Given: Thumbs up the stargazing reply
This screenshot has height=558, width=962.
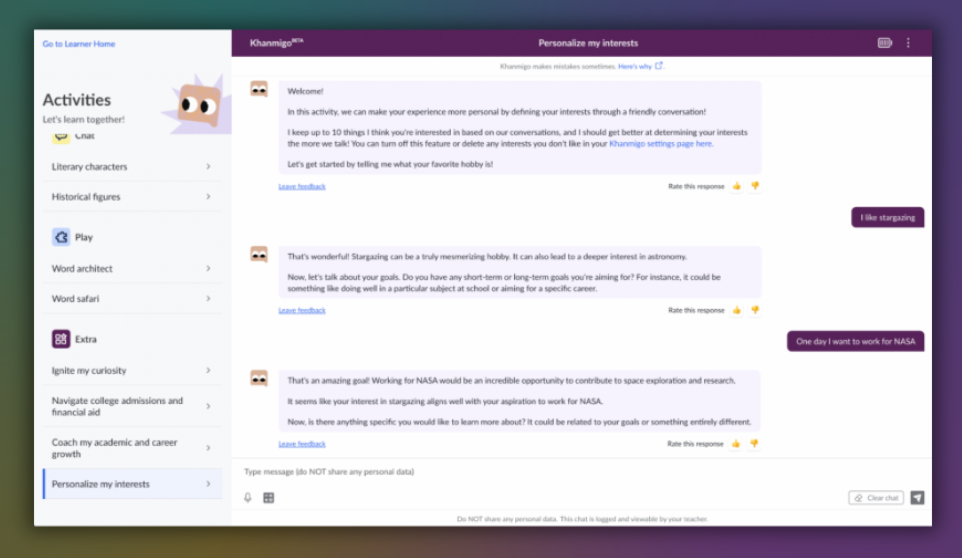Looking at the screenshot, I should pos(736,310).
